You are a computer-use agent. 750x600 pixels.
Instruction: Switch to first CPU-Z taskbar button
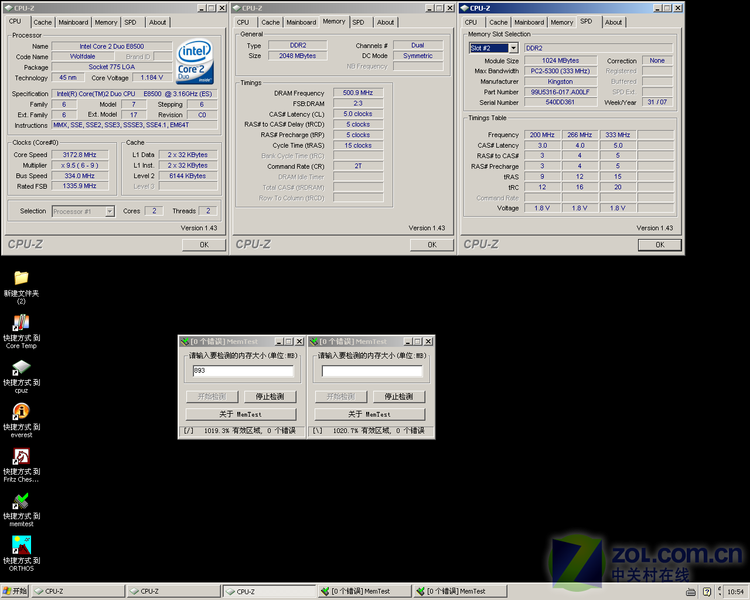pos(78,591)
